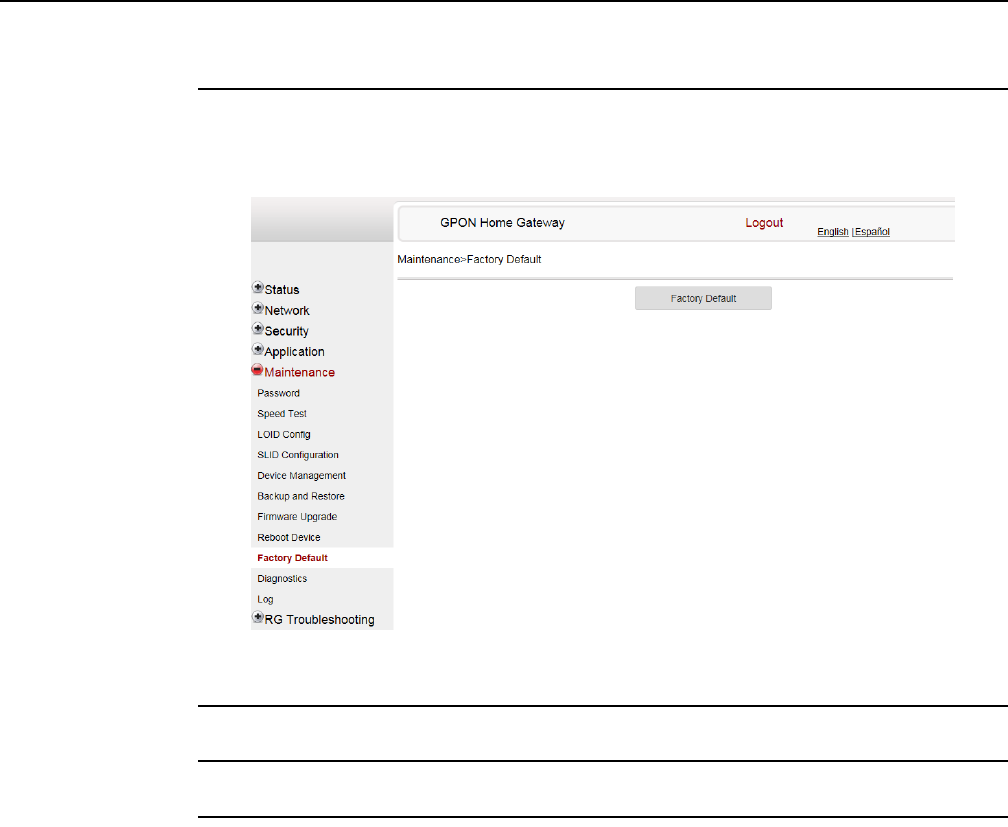Select Factory Default sidebar item
Image resolution: width=1008 pixels, height=827 pixels.
pyautogui.click(x=292, y=558)
